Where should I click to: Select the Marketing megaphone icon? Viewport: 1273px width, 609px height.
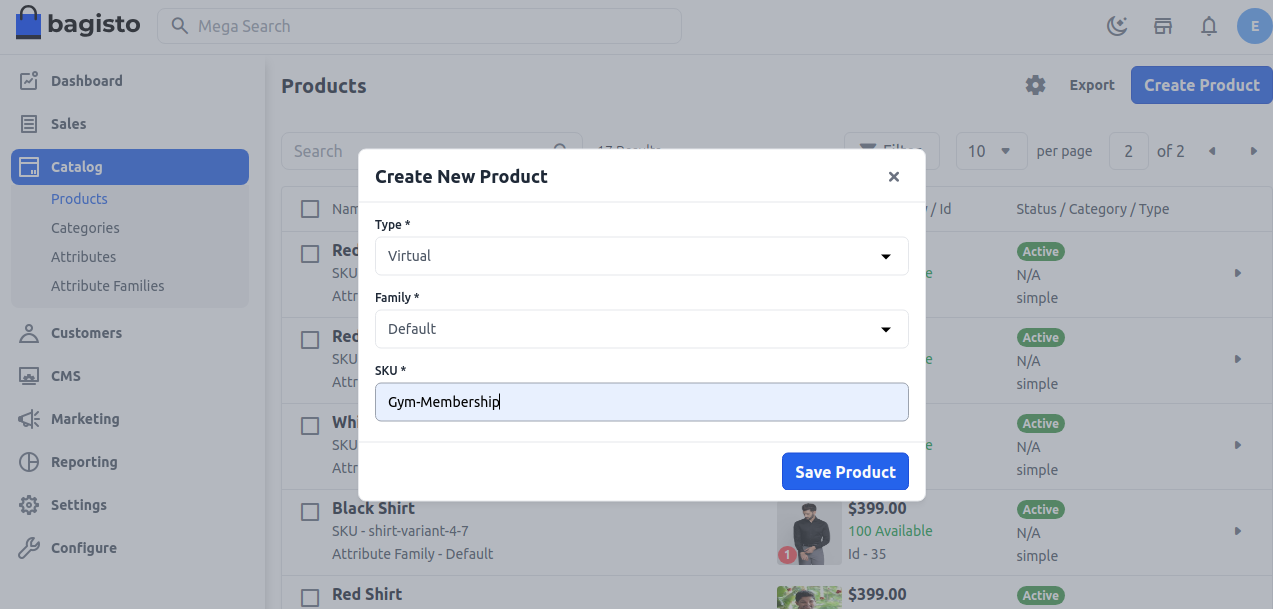tap(28, 418)
